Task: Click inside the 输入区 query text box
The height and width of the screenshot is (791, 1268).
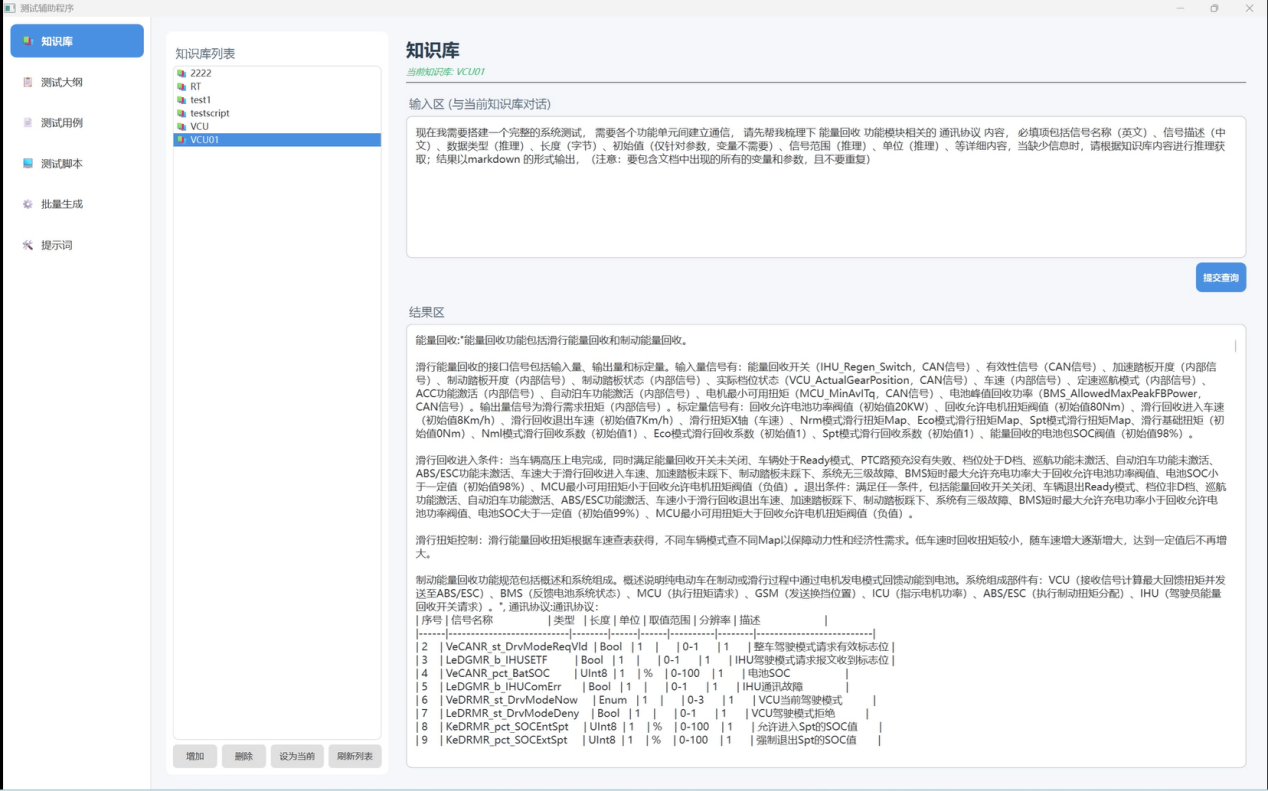Action: [825, 200]
